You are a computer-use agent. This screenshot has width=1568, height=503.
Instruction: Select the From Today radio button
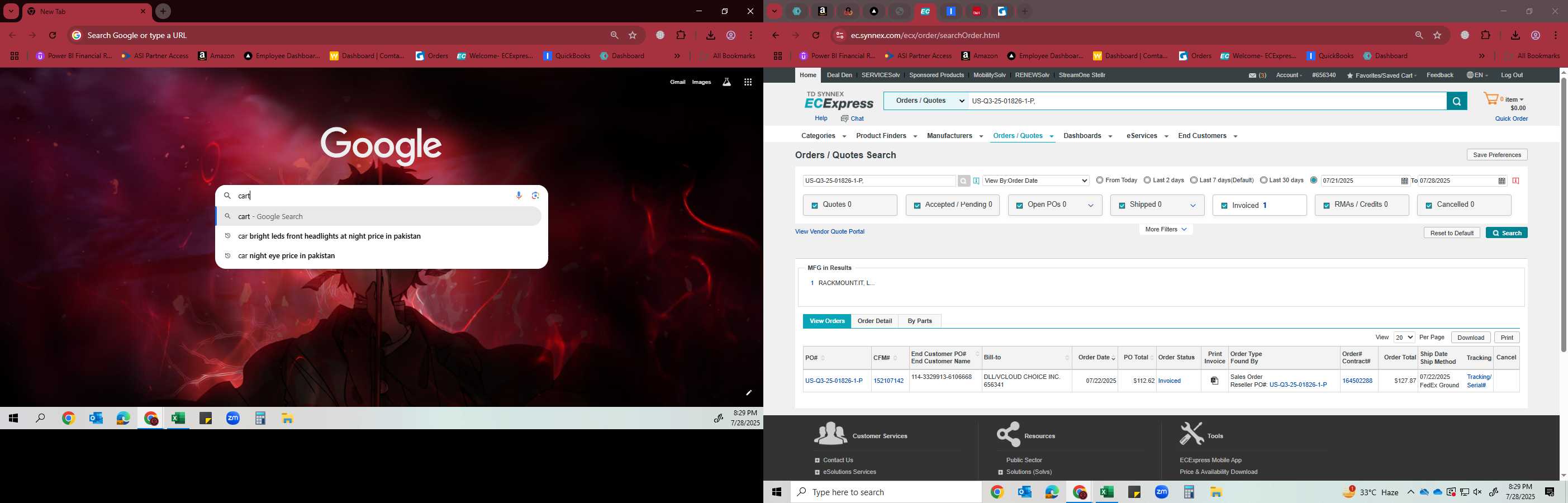(x=1099, y=181)
